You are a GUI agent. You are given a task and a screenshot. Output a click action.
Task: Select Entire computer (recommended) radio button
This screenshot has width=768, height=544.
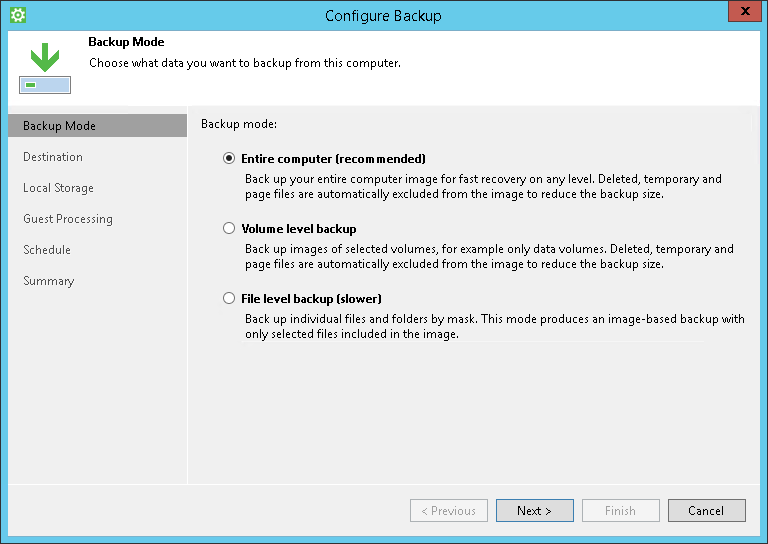(229, 158)
